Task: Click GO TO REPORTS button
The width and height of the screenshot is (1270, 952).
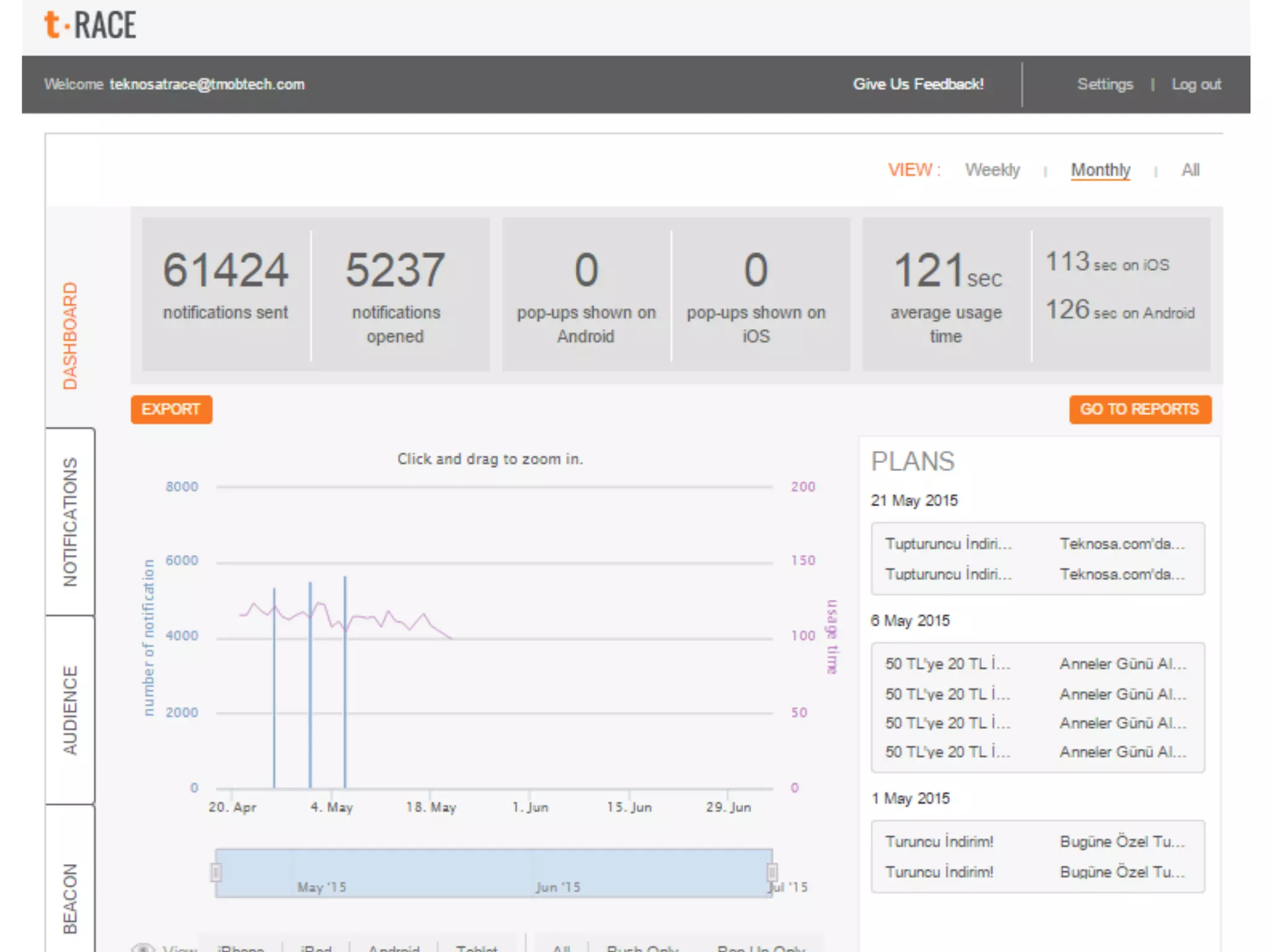Action: [1139, 410]
